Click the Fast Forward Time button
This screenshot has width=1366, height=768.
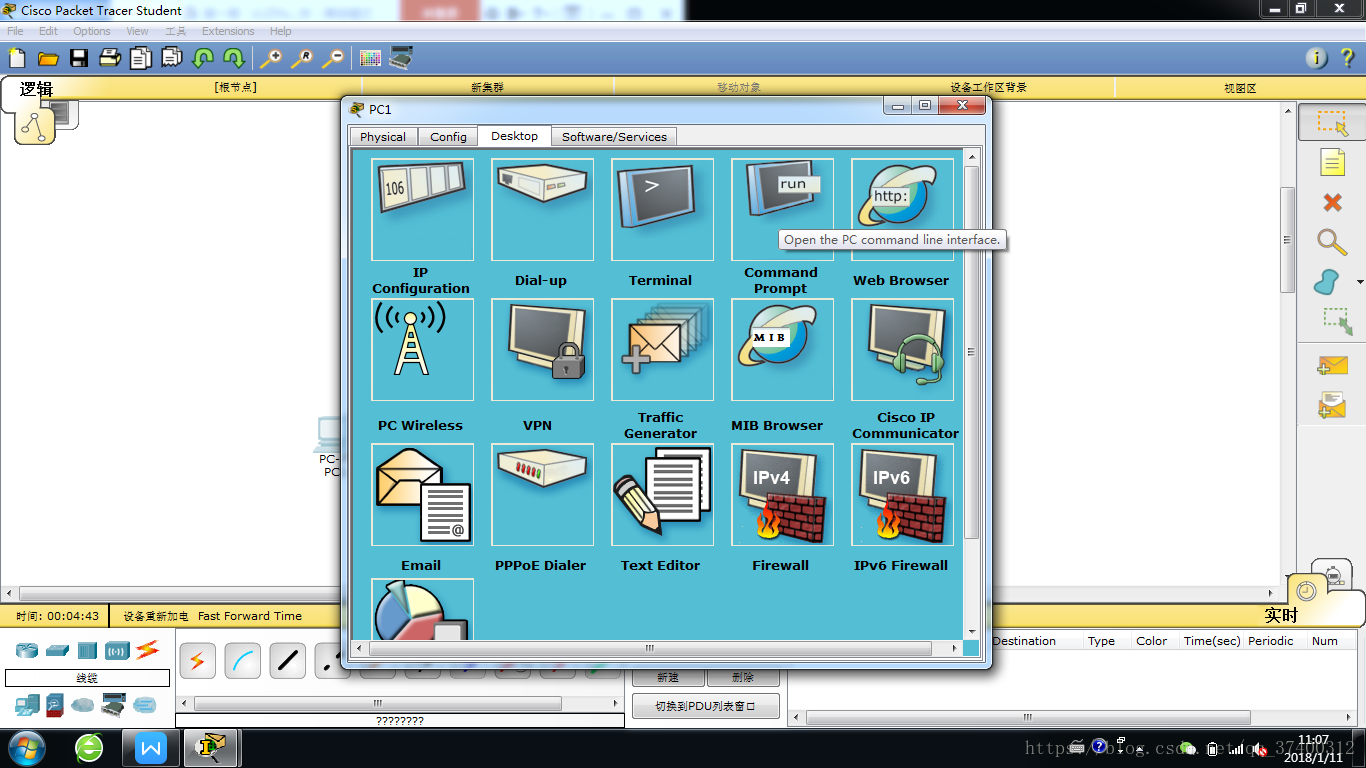coord(250,616)
